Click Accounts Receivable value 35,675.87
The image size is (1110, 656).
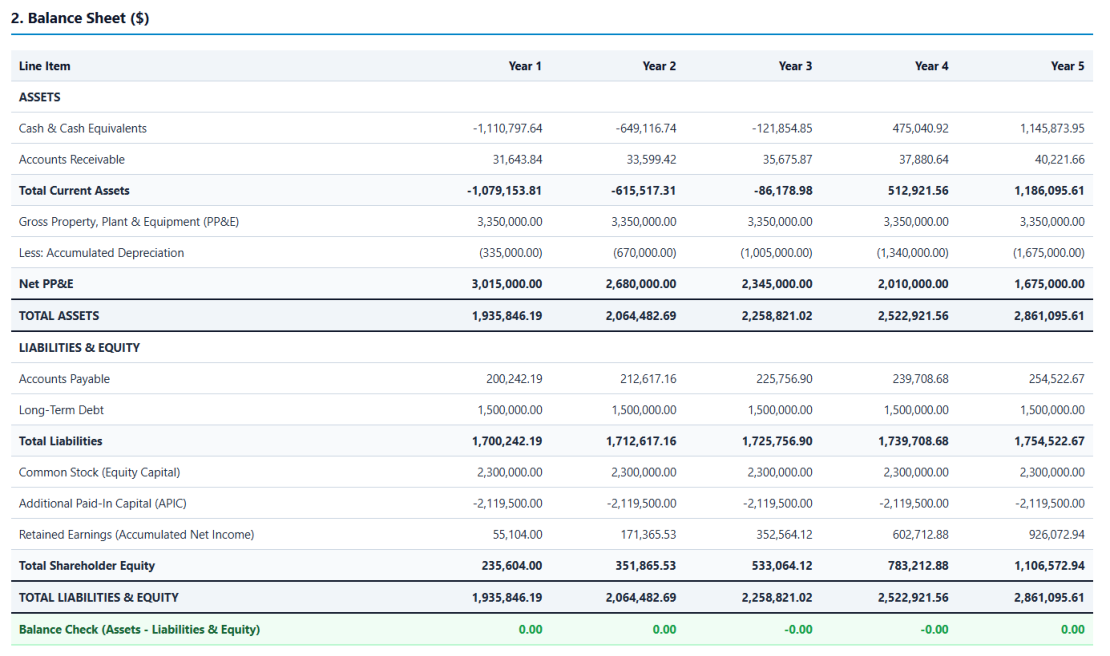[787, 159]
